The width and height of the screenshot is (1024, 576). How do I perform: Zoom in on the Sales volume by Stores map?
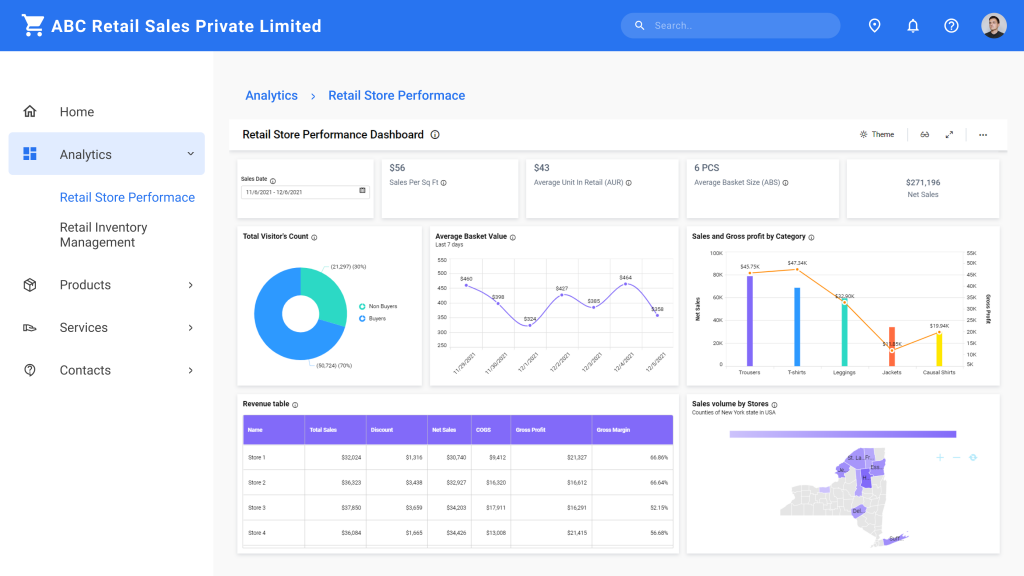tap(940, 458)
